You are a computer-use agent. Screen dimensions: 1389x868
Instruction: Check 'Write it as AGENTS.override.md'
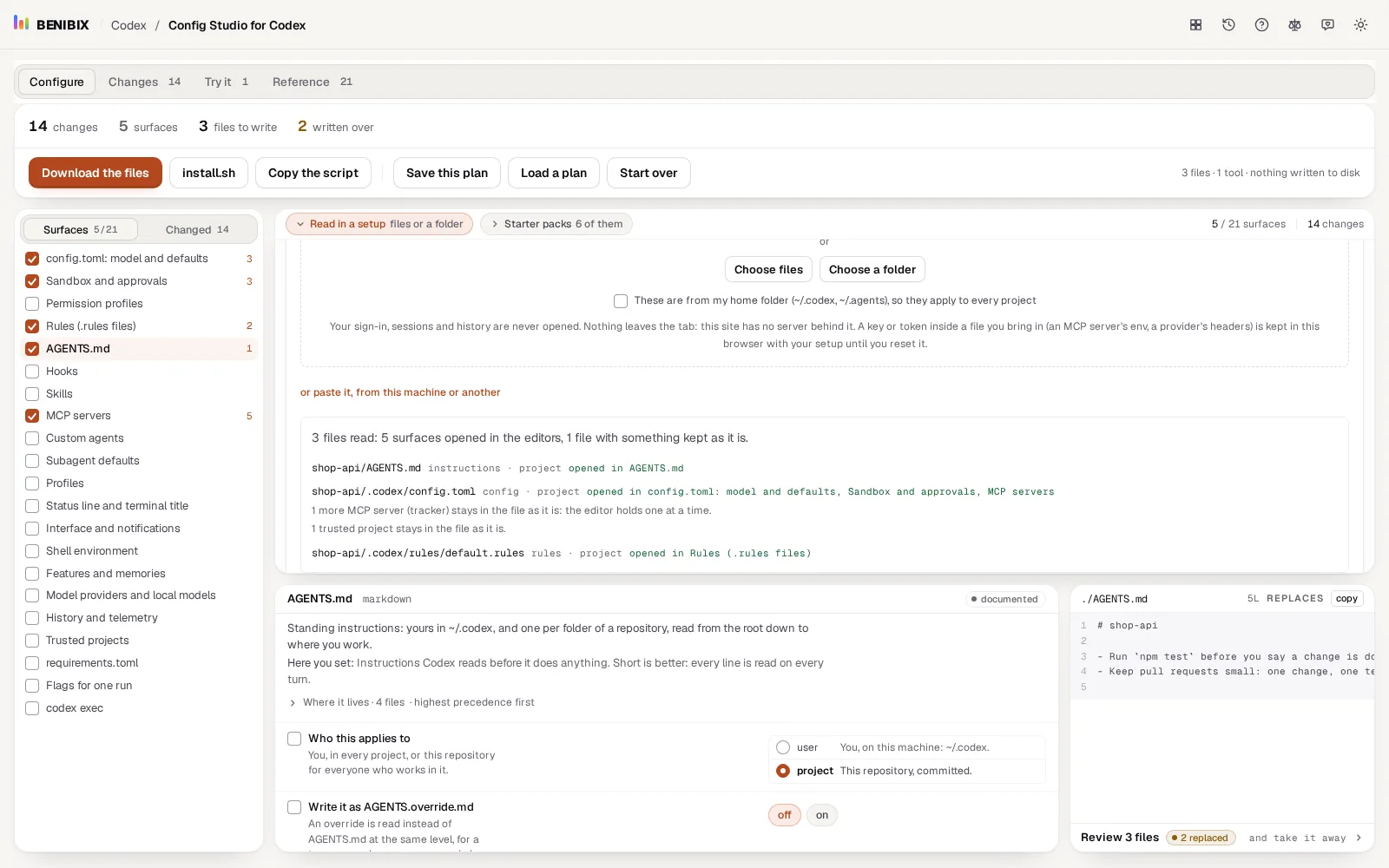(294, 807)
